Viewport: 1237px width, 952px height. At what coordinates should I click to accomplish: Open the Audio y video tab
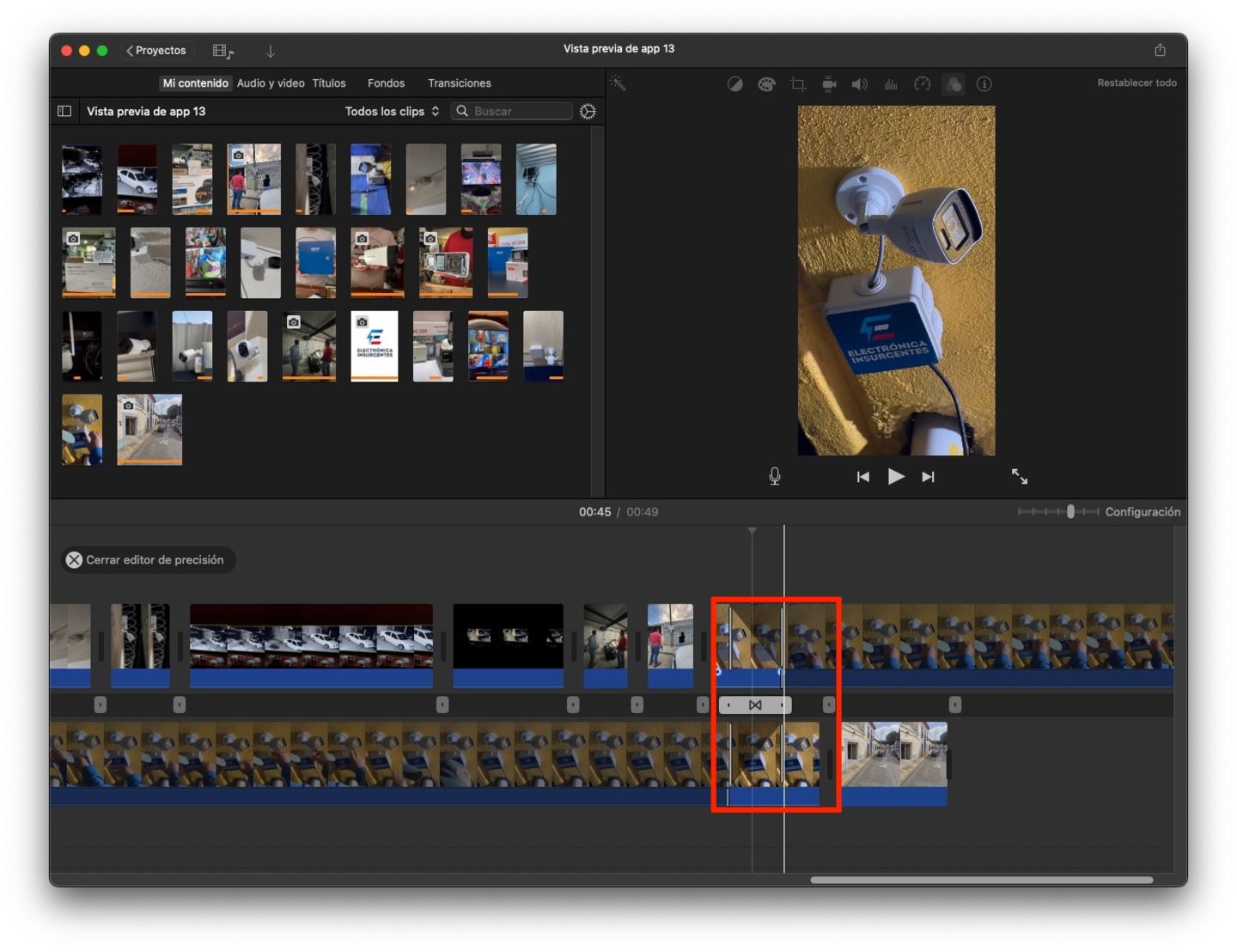(x=271, y=83)
